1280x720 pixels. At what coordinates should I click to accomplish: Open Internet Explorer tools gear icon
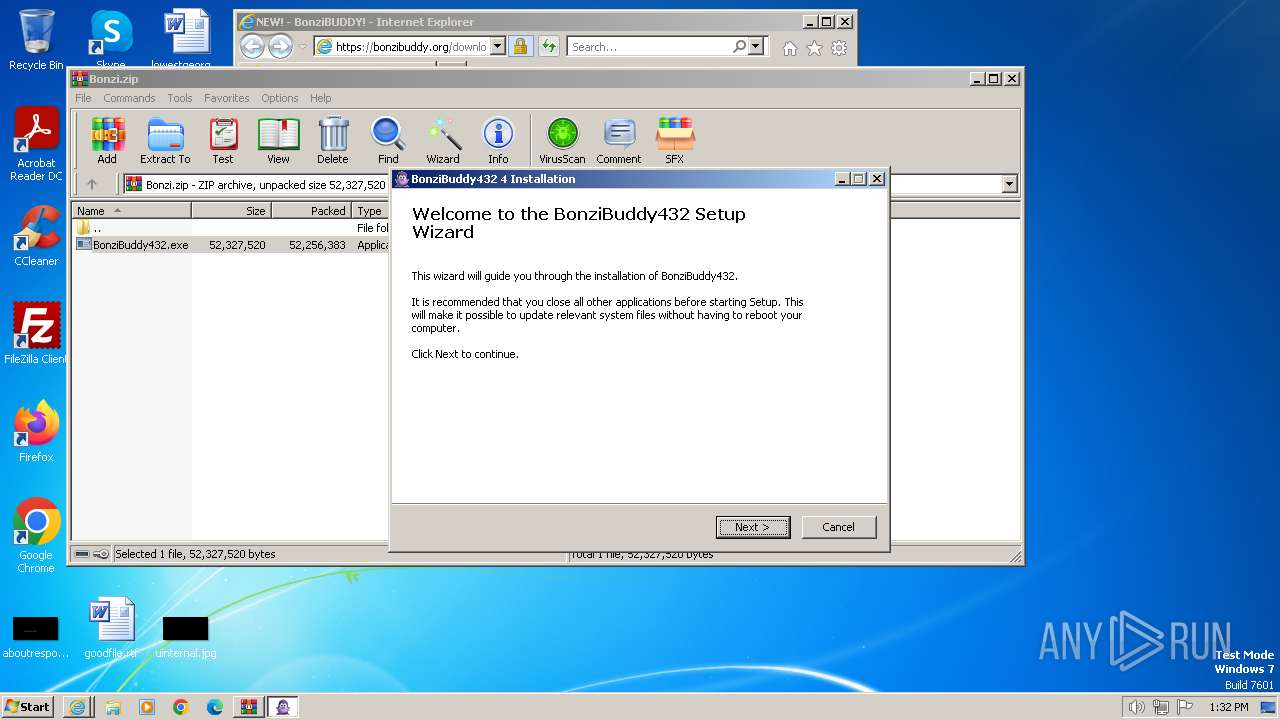[x=839, y=48]
